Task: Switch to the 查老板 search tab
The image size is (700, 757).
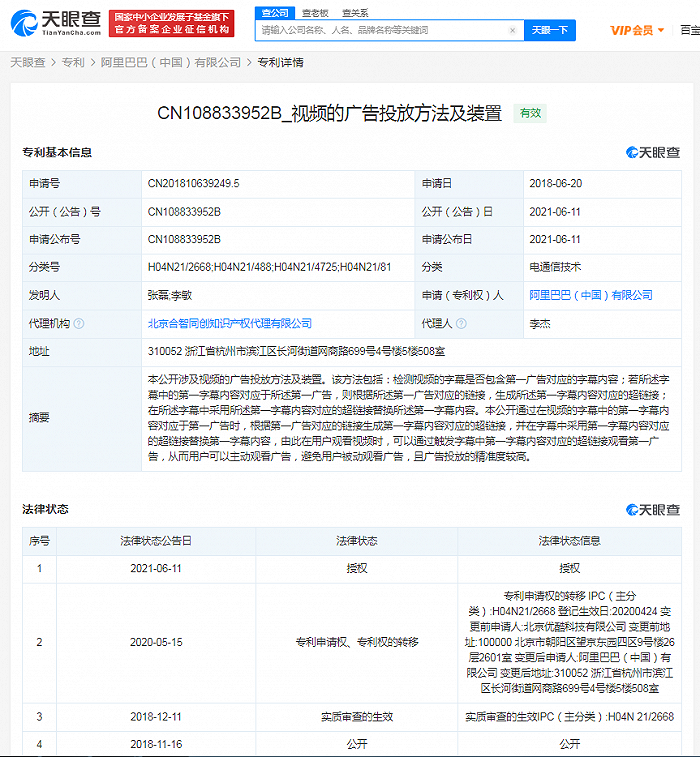Action: (x=315, y=13)
